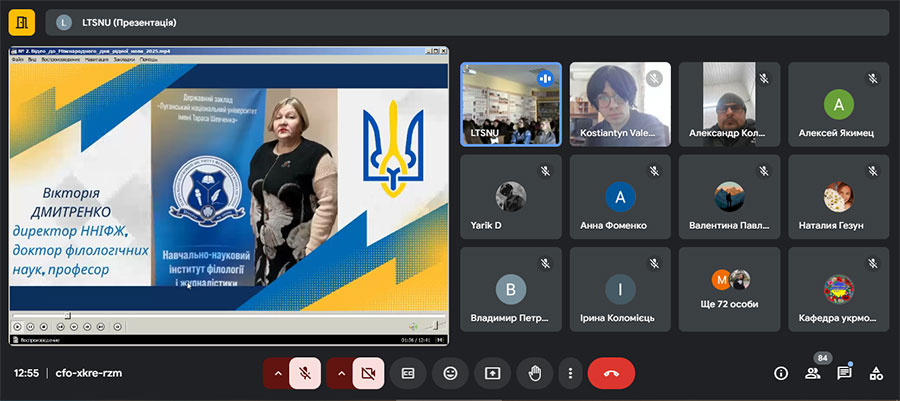Open the in-call chat panel
Viewport: 900px width, 401px height.
(844, 373)
